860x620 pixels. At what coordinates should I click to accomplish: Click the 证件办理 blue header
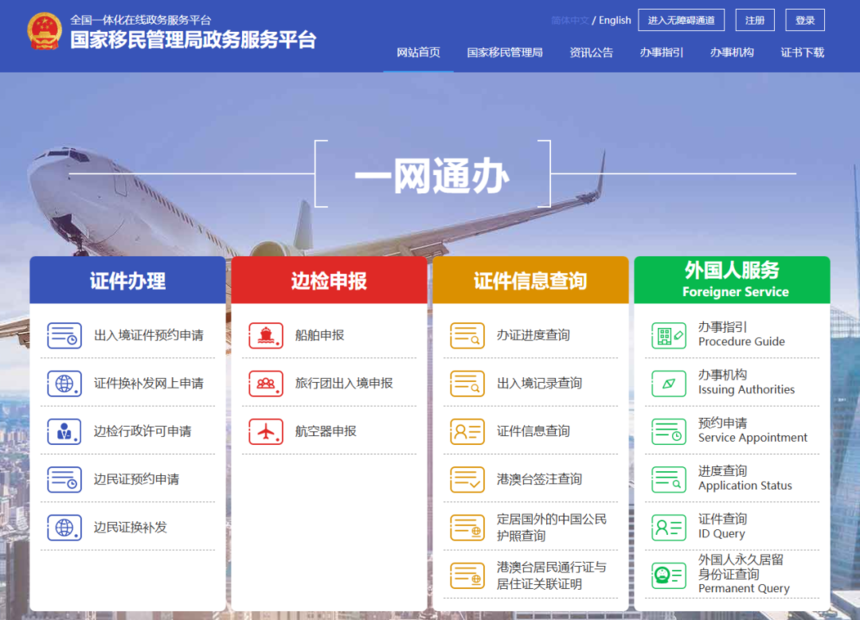(128, 280)
